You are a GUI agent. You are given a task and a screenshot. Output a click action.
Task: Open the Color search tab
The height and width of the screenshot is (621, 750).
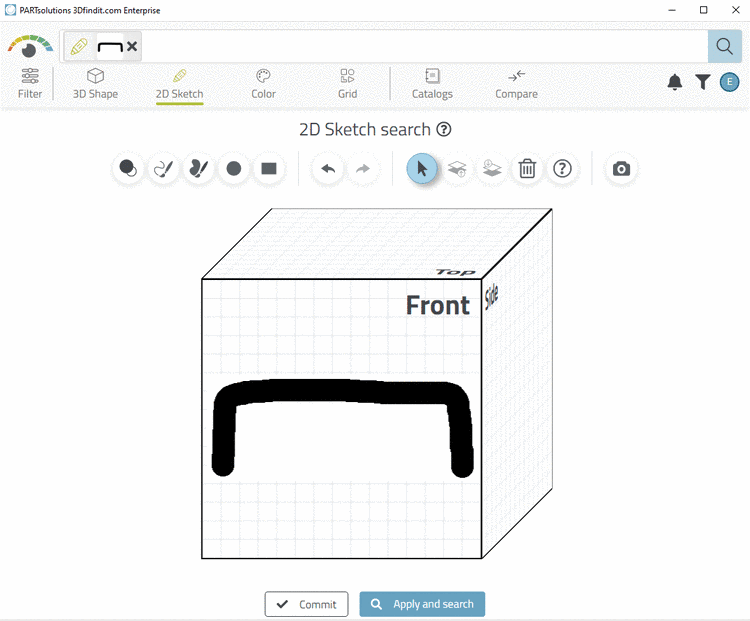(x=264, y=83)
